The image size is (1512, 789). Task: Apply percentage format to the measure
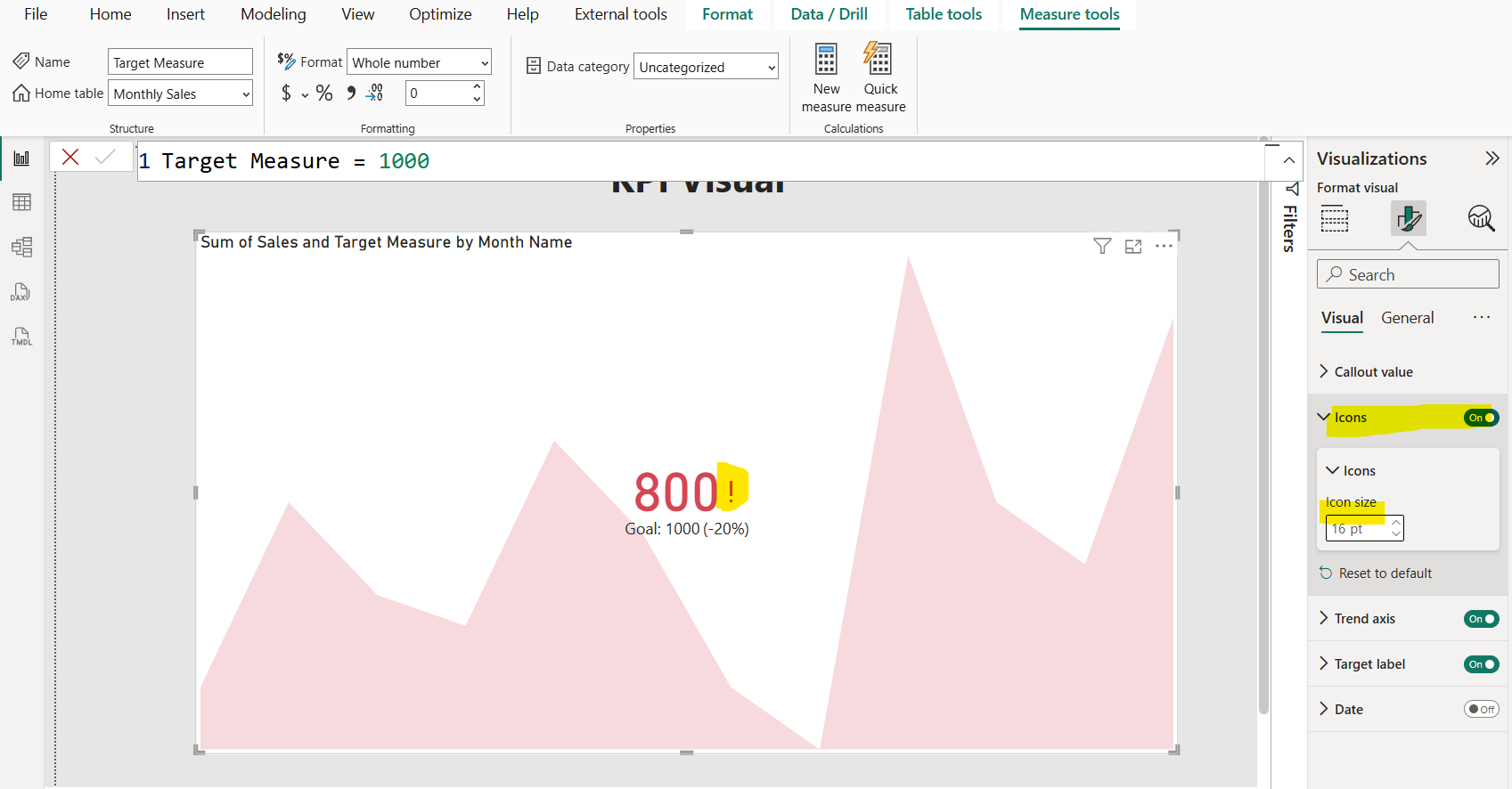(x=324, y=94)
